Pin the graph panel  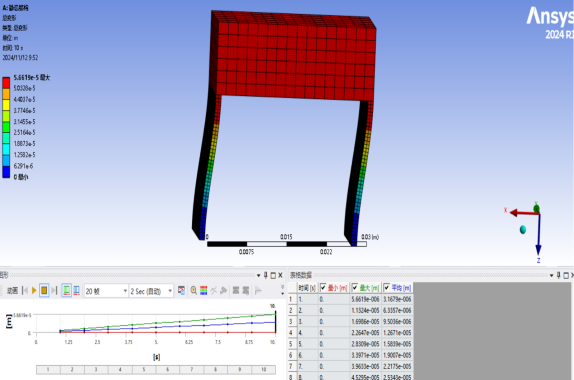click(266, 275)
